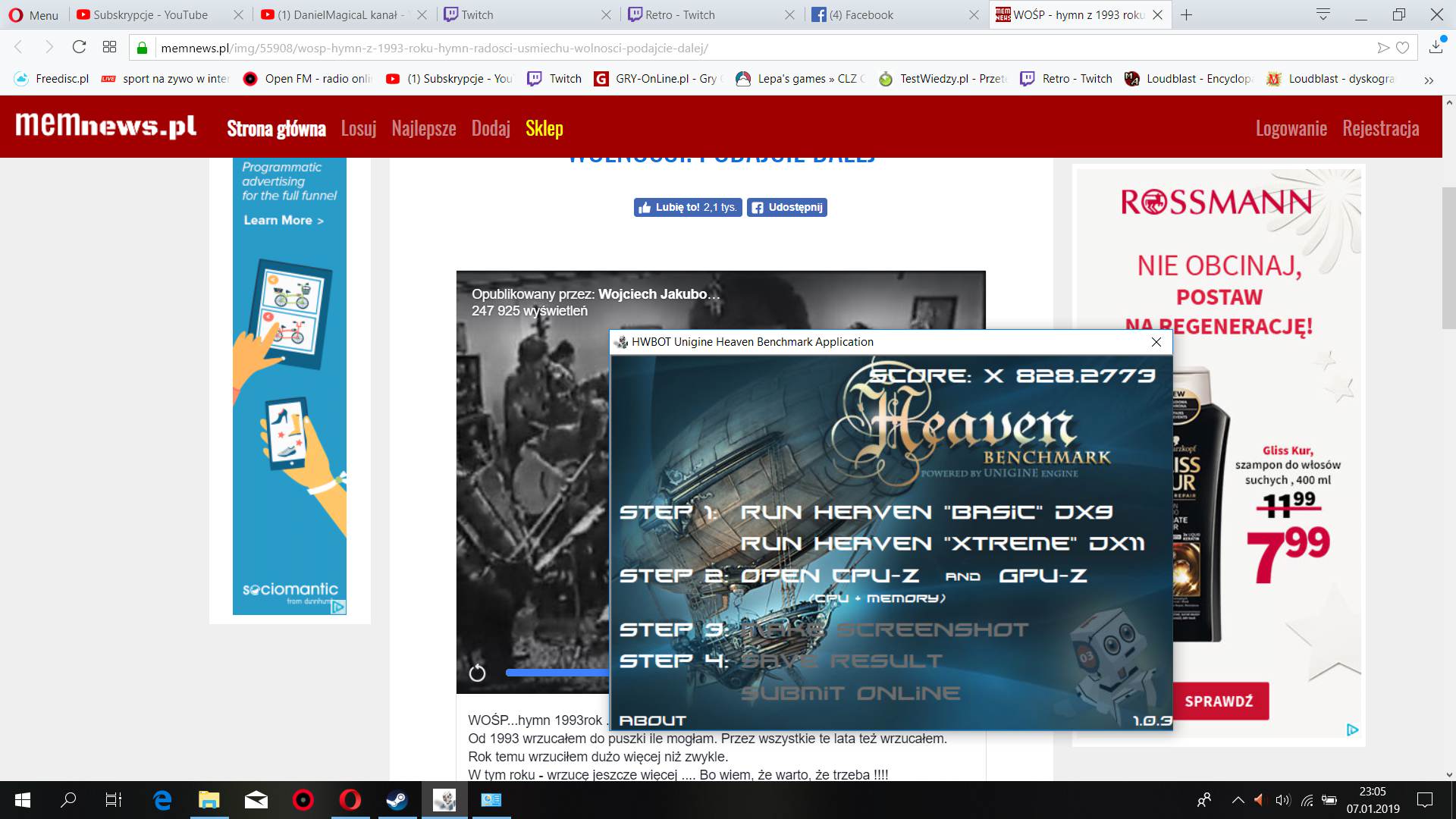Launch Microsoft Edge from taskbar

(162, 800)
